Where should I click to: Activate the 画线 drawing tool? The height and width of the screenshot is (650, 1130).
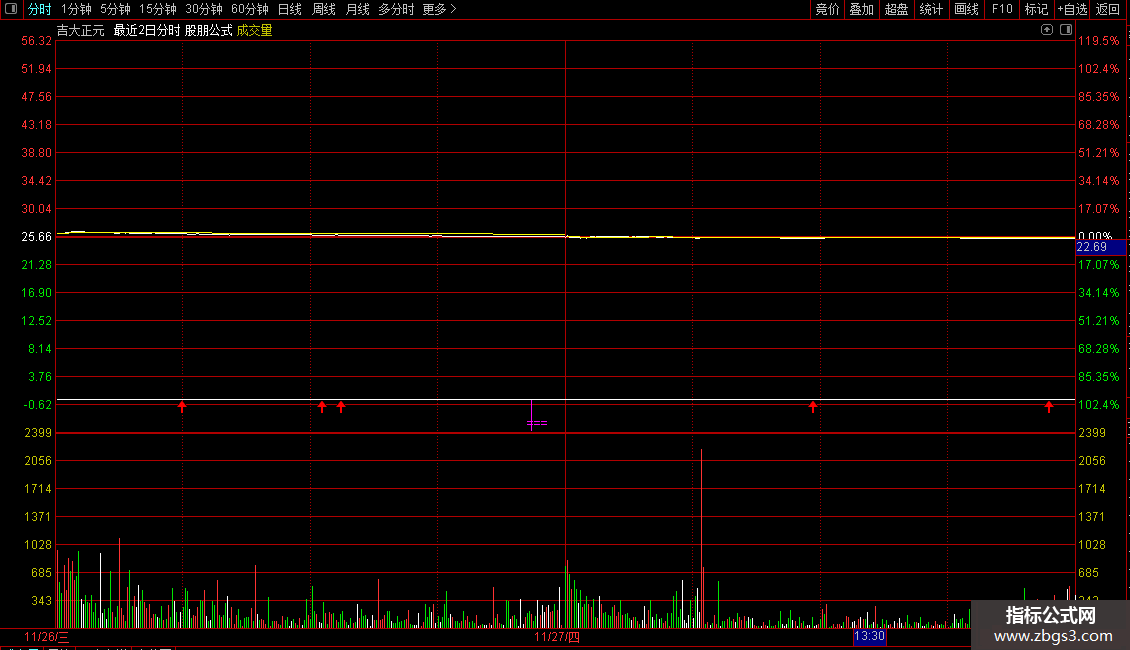(966, 9)
